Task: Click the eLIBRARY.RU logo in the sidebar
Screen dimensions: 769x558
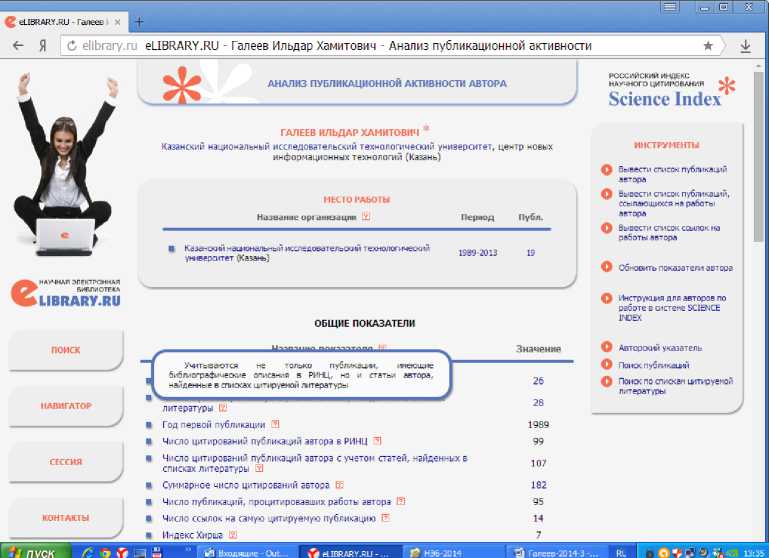Action: tap(65, 293)
